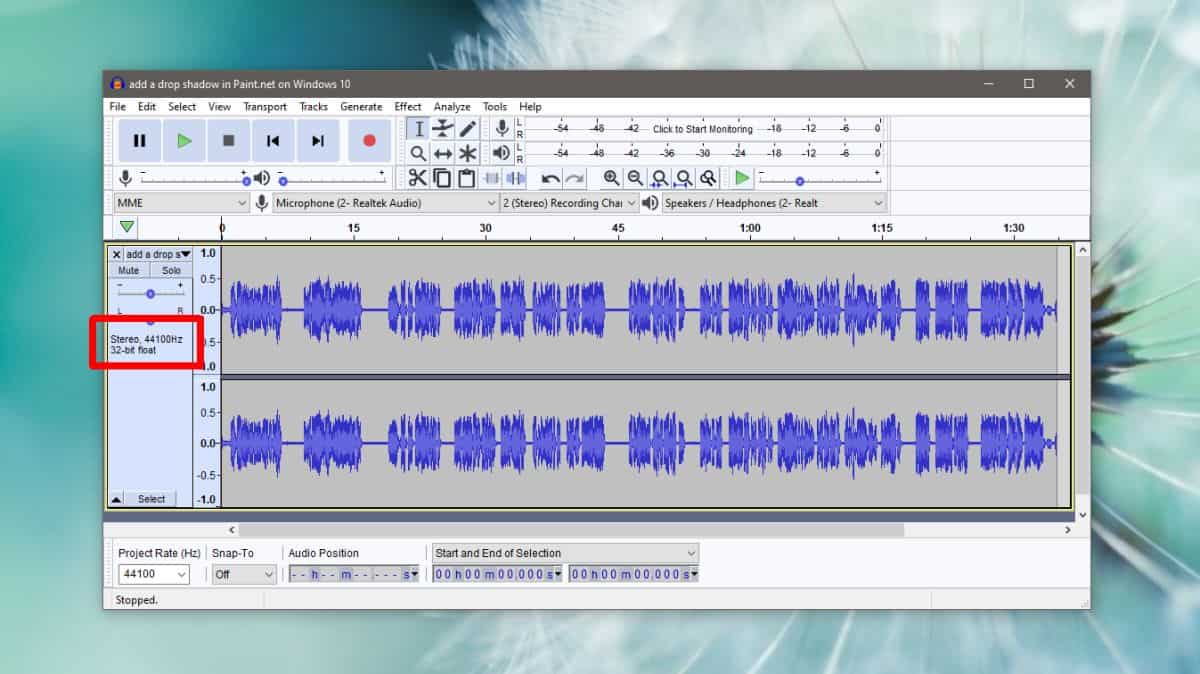This screenshot has height=674, width=1200.
Task: Open the 2 (Stereo) Recording Channels dropdown
Action: tap(569, 203)
